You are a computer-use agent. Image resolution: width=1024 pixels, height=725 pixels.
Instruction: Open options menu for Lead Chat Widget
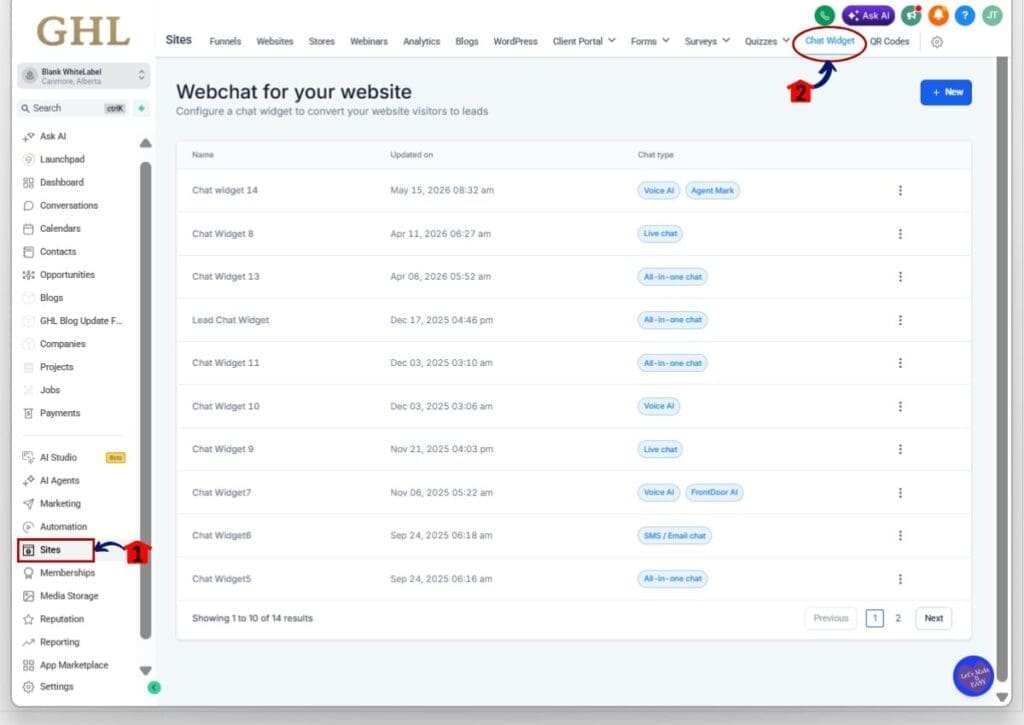pyautogui.click(x=900, y=320)
